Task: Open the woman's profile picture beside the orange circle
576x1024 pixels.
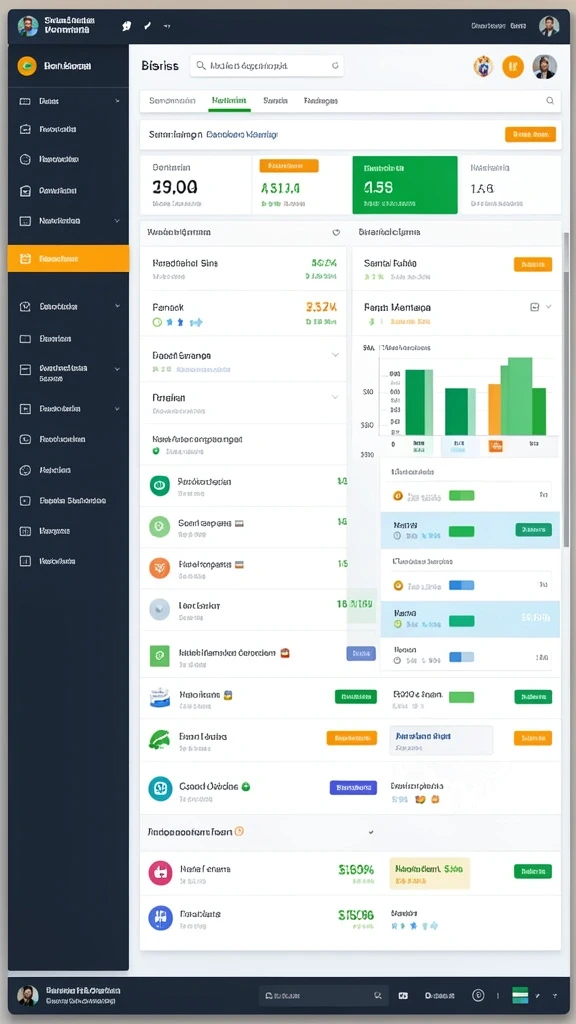Action: pos(545,66)
